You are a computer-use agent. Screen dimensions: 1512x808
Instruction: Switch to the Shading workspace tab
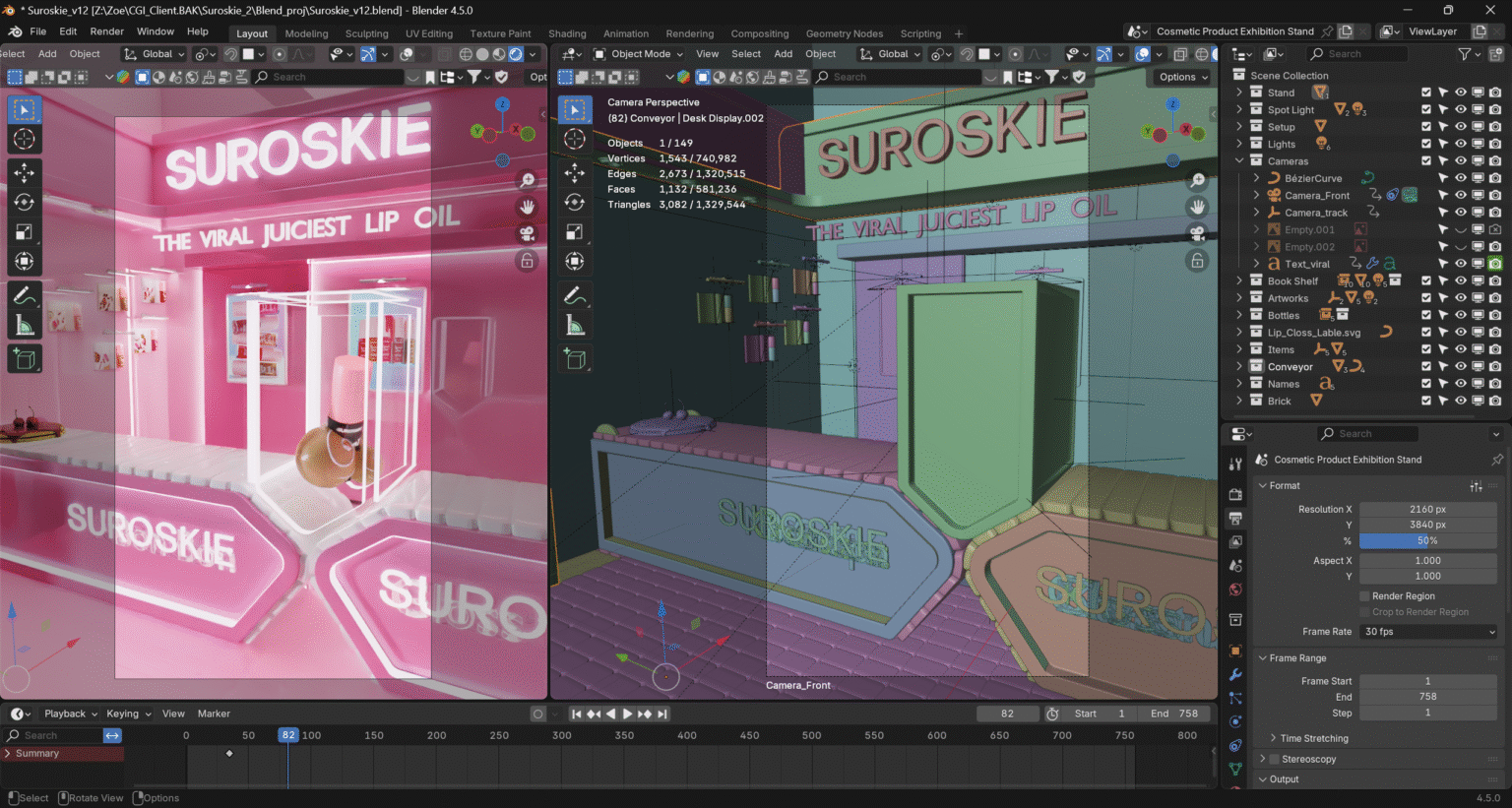click(567, 33)
